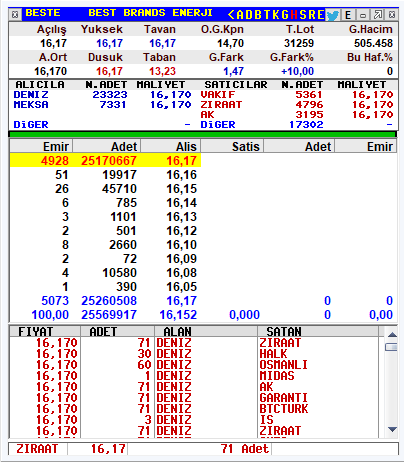Click the trades list scrollbar thumb

[392, 347]
